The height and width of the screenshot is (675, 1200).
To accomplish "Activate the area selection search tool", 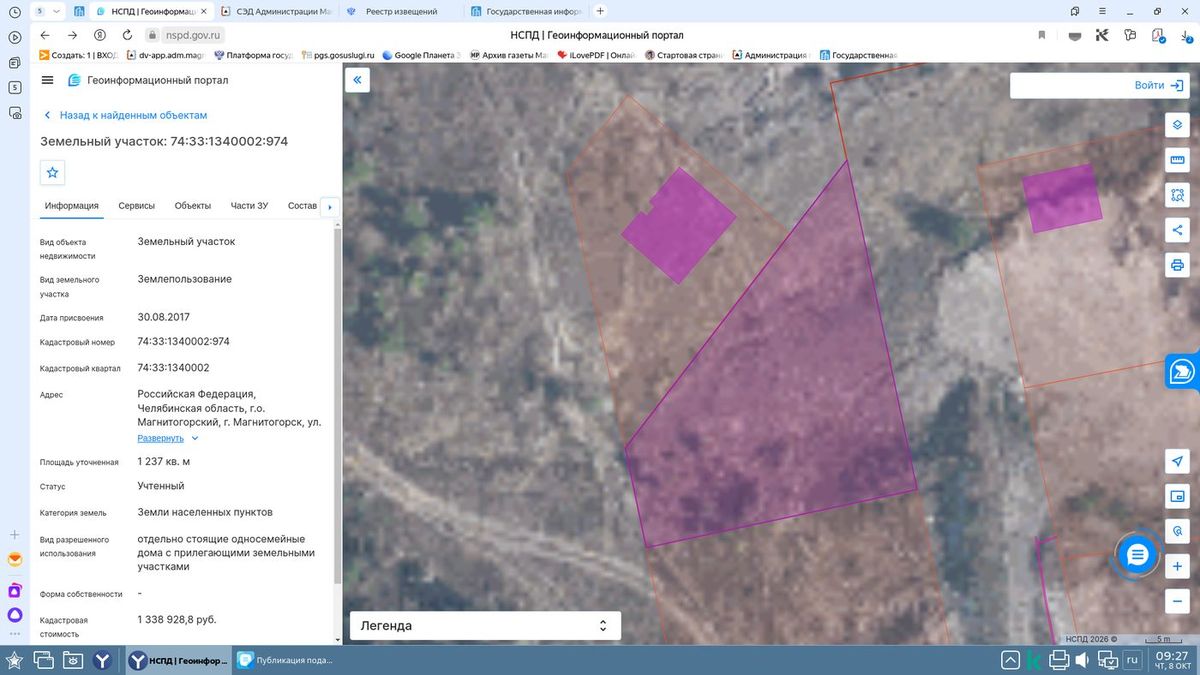I will click(x=1177, y=195).
